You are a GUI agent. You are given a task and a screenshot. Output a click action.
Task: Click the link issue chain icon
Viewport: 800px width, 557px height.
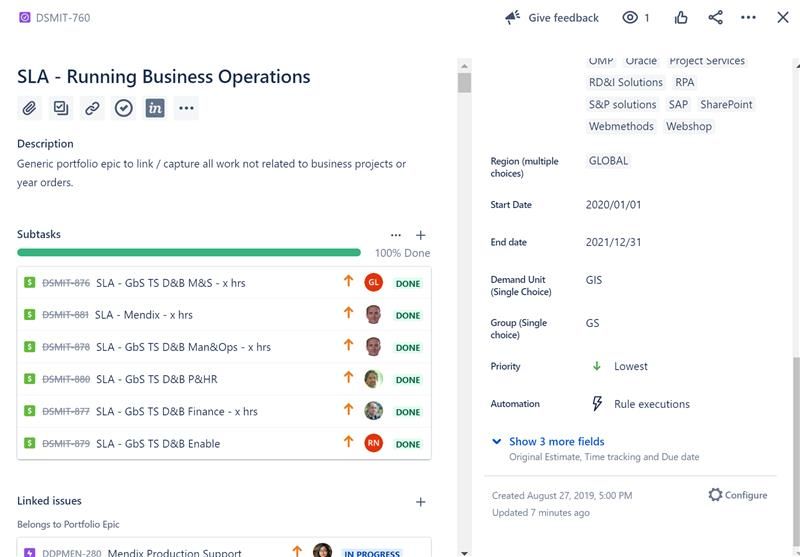[x=92, y=108]
